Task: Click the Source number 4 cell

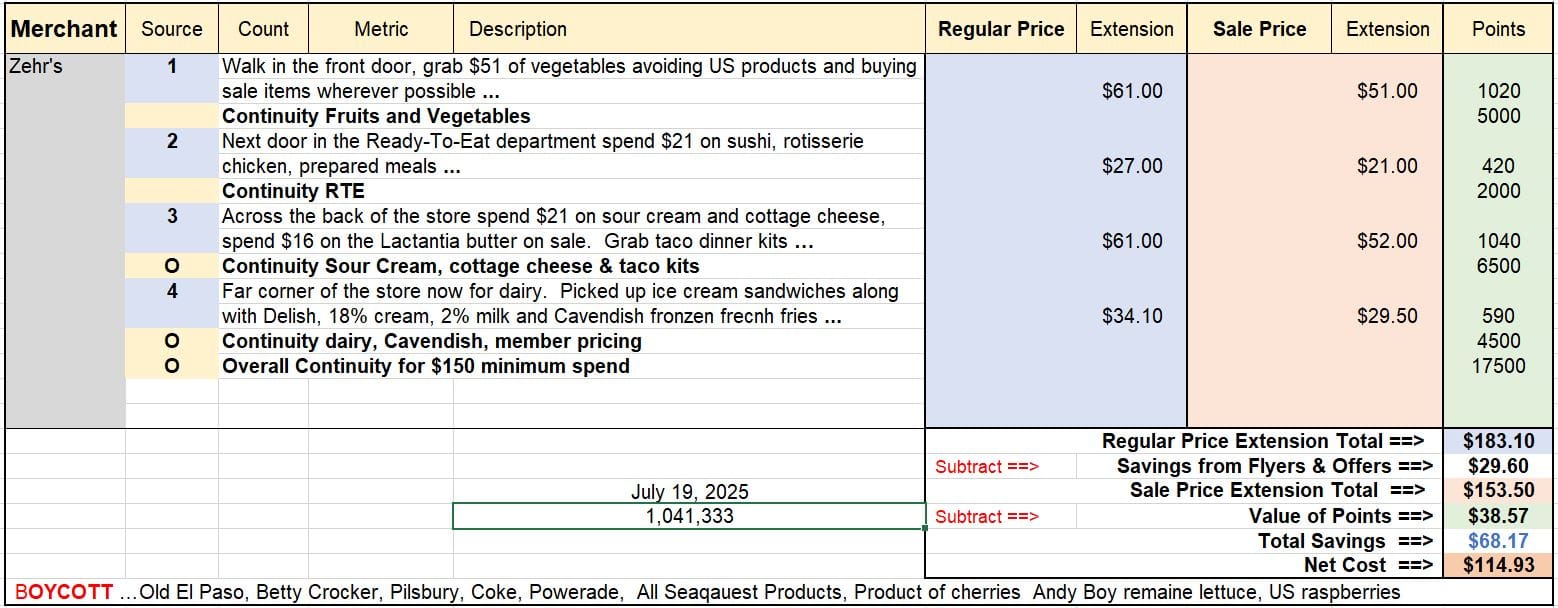Action: click(x=172, y=291)
